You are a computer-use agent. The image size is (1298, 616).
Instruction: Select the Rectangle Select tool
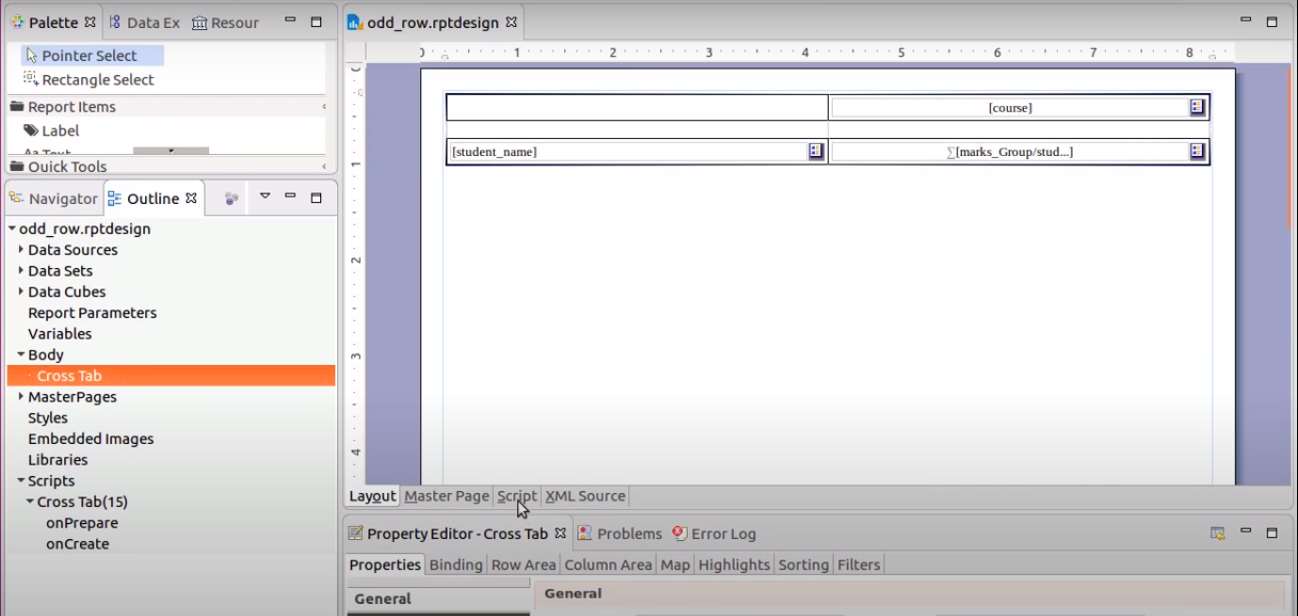[97, 80]
